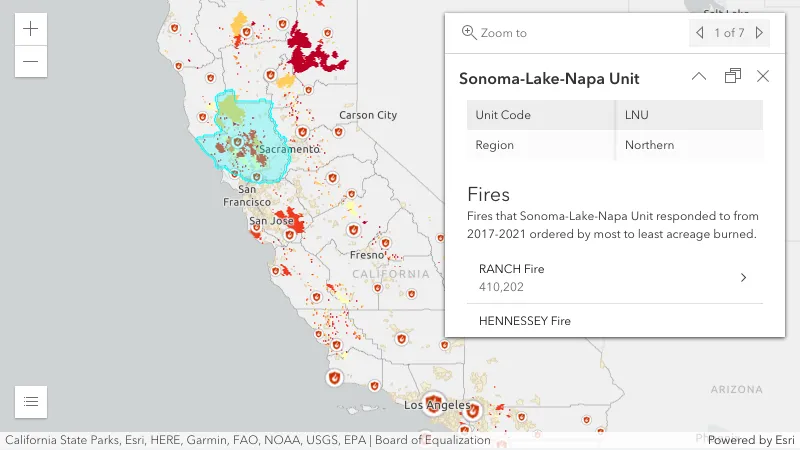Click the fire station marker near Los Angeles
This screenshot has height=450, width=800.
438,397
